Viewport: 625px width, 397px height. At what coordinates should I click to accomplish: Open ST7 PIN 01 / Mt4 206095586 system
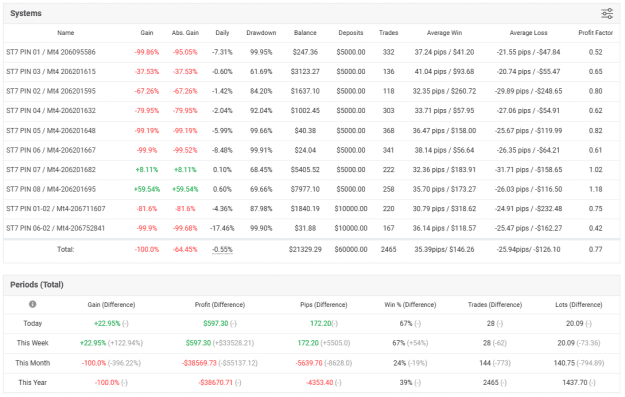[51, 52]
